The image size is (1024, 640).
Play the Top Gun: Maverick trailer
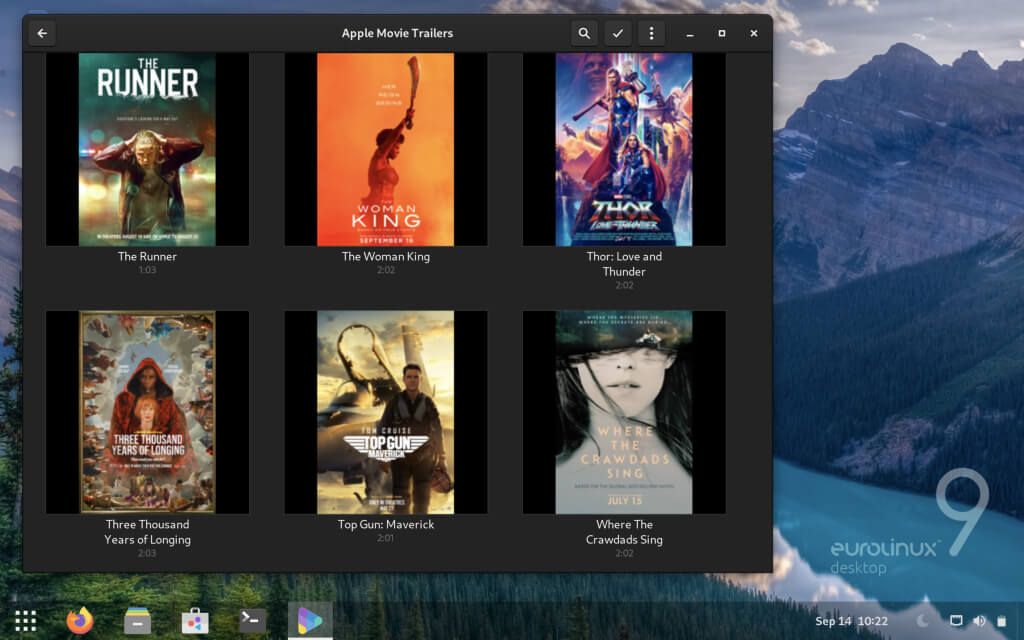(x=385, y=412)
